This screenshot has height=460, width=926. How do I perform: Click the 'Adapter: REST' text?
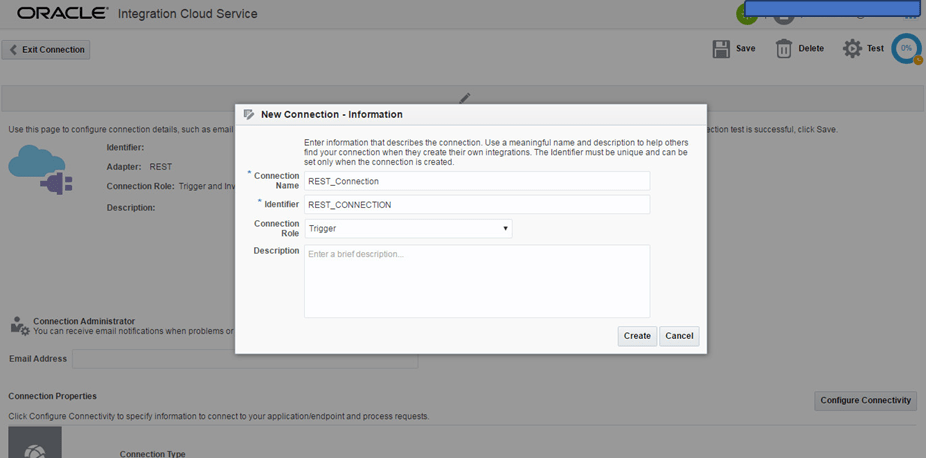click(x=139, y=167)
